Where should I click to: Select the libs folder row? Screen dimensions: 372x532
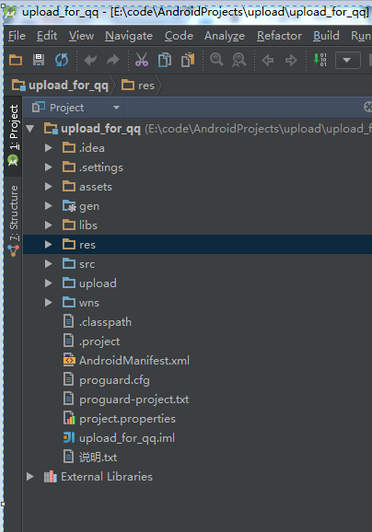coord(198,225)
